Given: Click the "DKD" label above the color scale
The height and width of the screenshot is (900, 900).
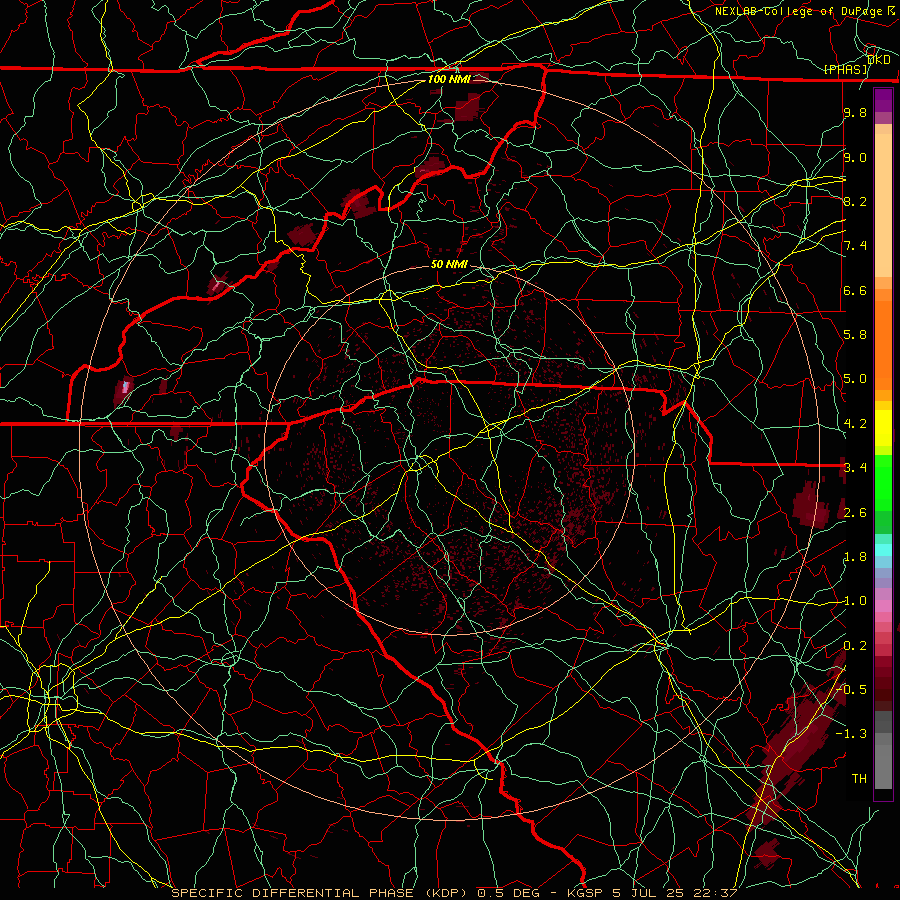Looking at the screenshot, I should pyautogui.click(x=878, y=60).
